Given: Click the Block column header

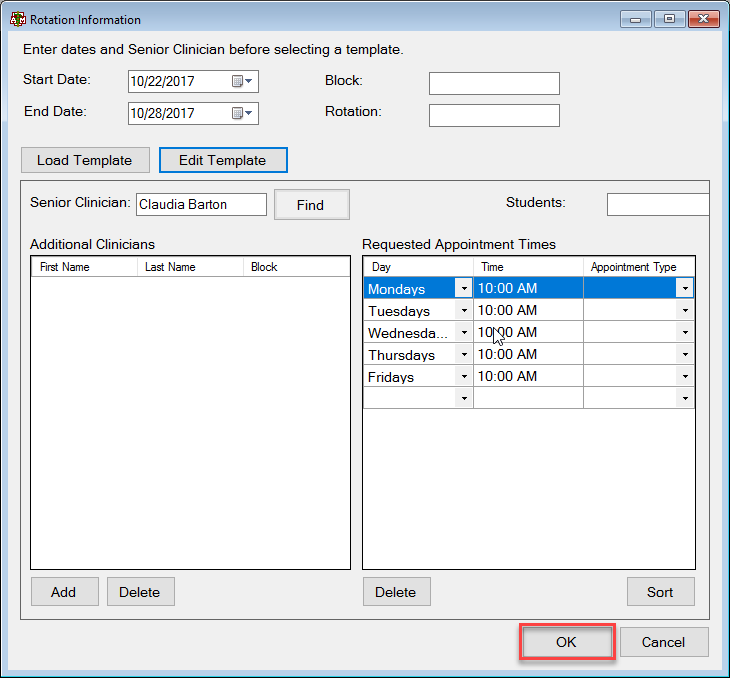Looking at the screenshot, I should [x=297, y=267].
